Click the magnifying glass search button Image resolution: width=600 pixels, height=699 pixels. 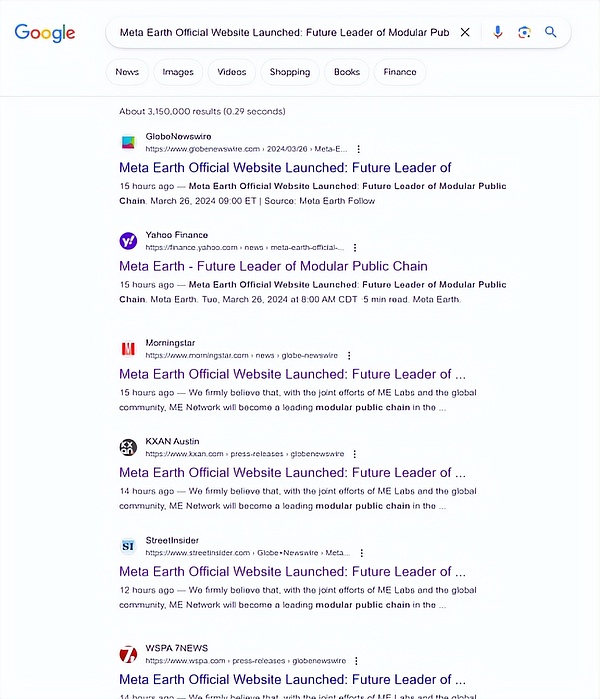(x=550, y=32)
